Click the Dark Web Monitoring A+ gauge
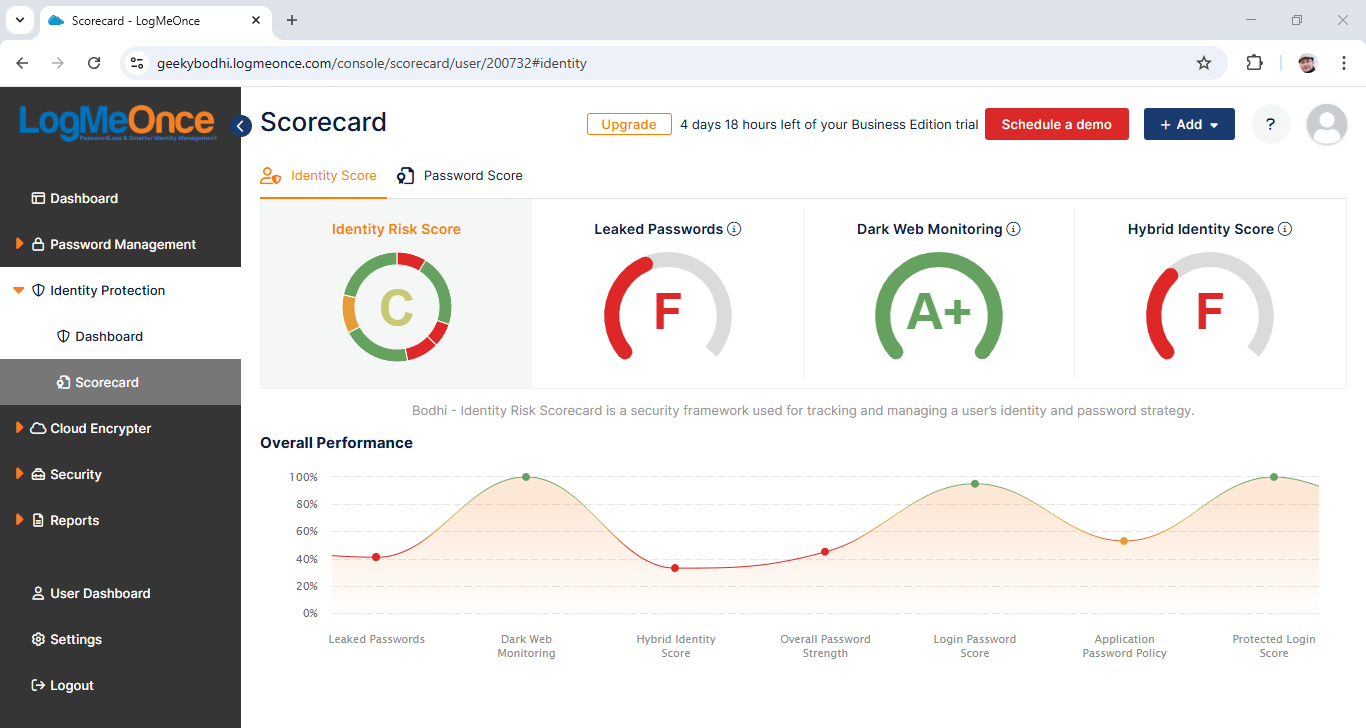This screenshot has height=728, width=1366. pos(939,308)
